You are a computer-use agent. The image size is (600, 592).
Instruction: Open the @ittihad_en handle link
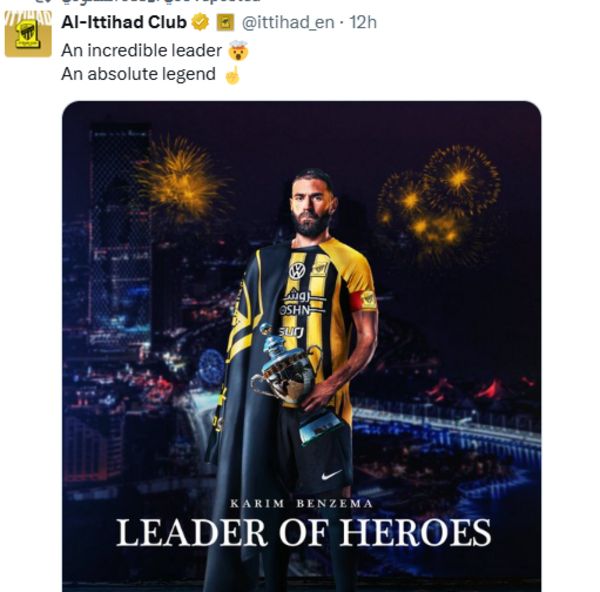[x=288, y=22]
